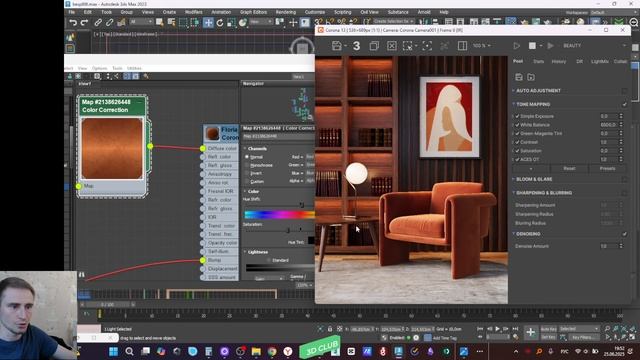Select the Link tool chain icon
640x360 pixels.
pos(98,22)
